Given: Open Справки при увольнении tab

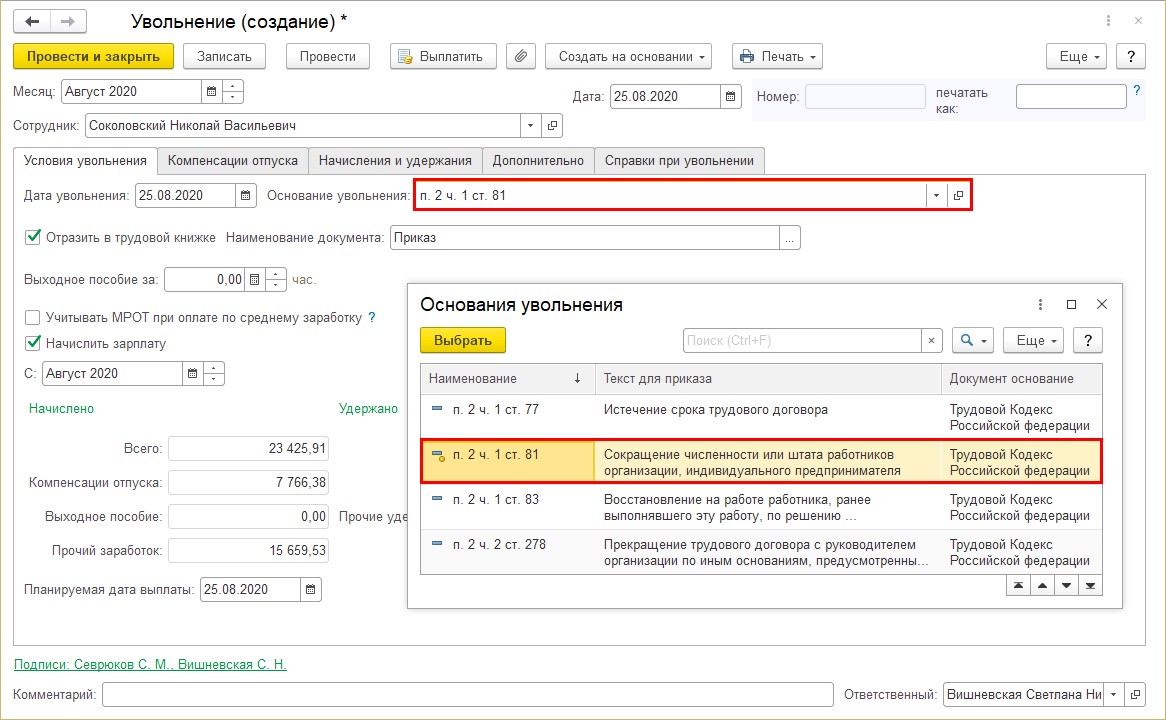Looking at the screenshot, I should tap(680, 161).
